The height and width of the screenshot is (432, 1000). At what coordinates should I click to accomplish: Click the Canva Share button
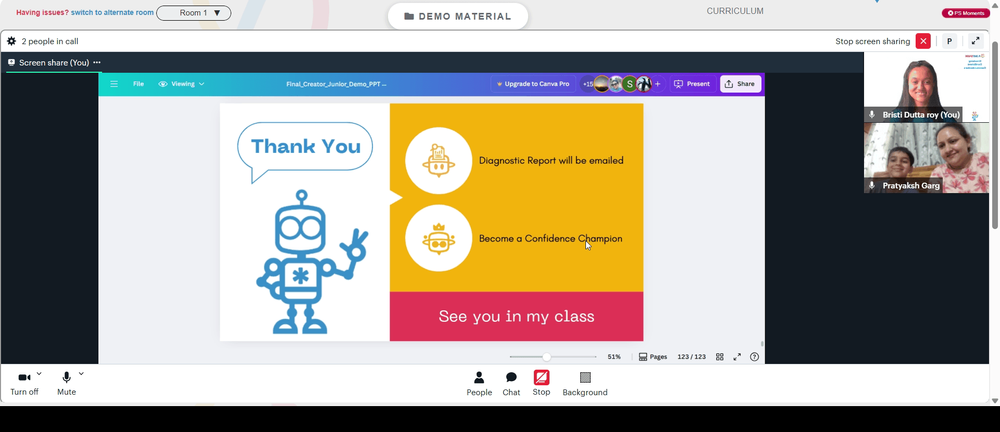740,84
